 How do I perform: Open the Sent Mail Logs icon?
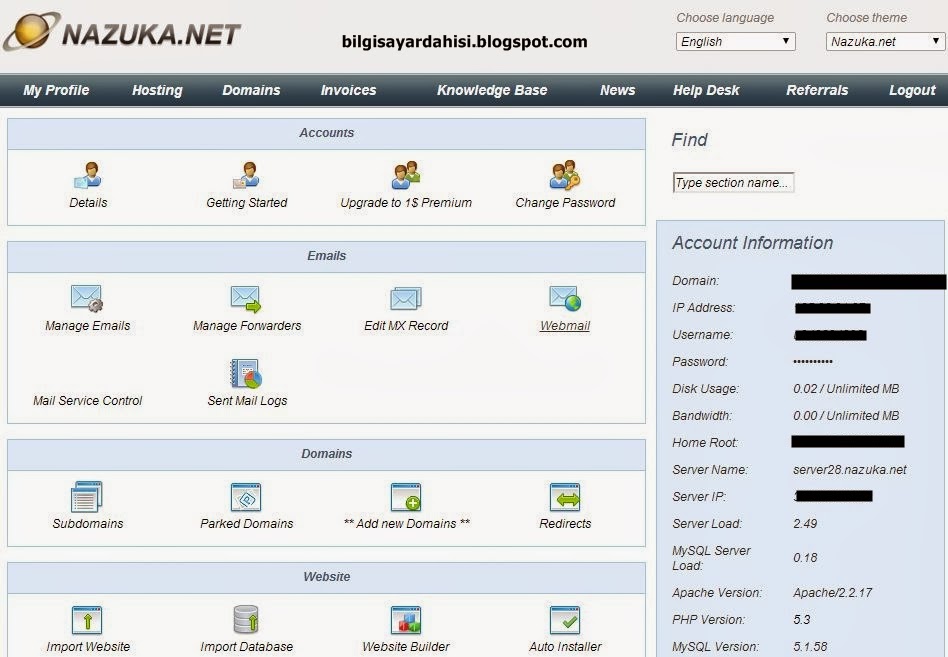point(246,374)
